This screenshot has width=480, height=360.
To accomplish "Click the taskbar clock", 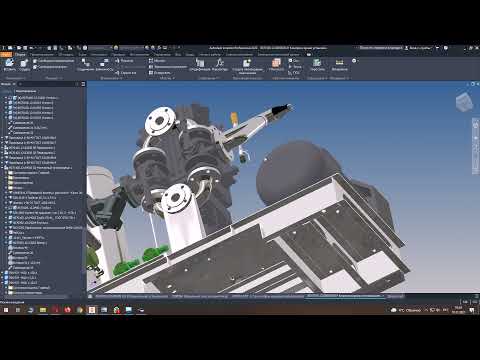I will pyautogui.click(x=458, y=310).
